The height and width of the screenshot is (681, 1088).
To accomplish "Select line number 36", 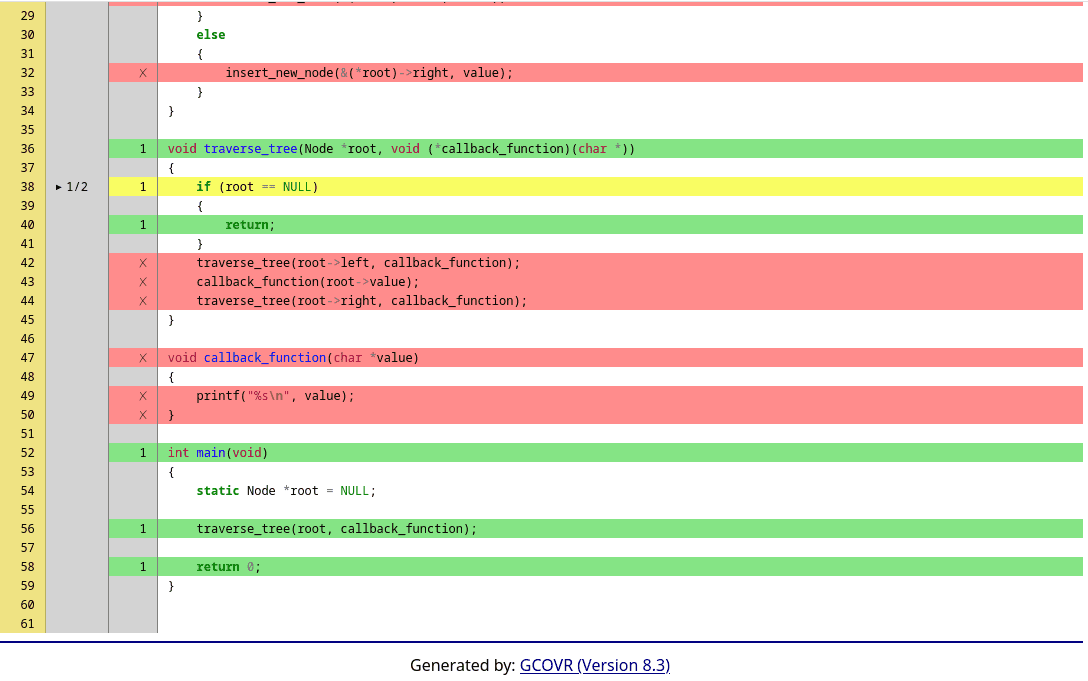I will [x=27, y=149].
